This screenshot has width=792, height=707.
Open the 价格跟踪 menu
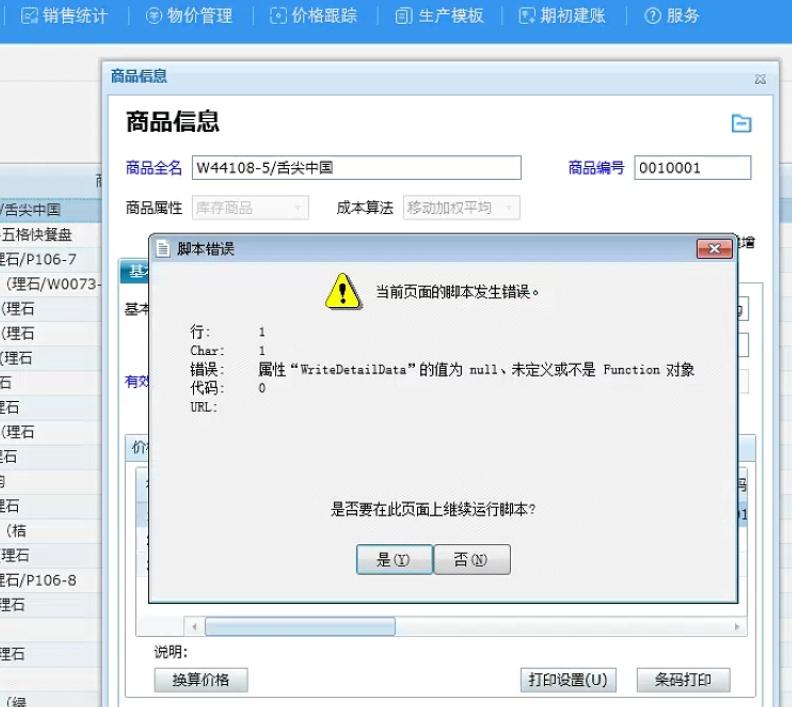(314, 16)
